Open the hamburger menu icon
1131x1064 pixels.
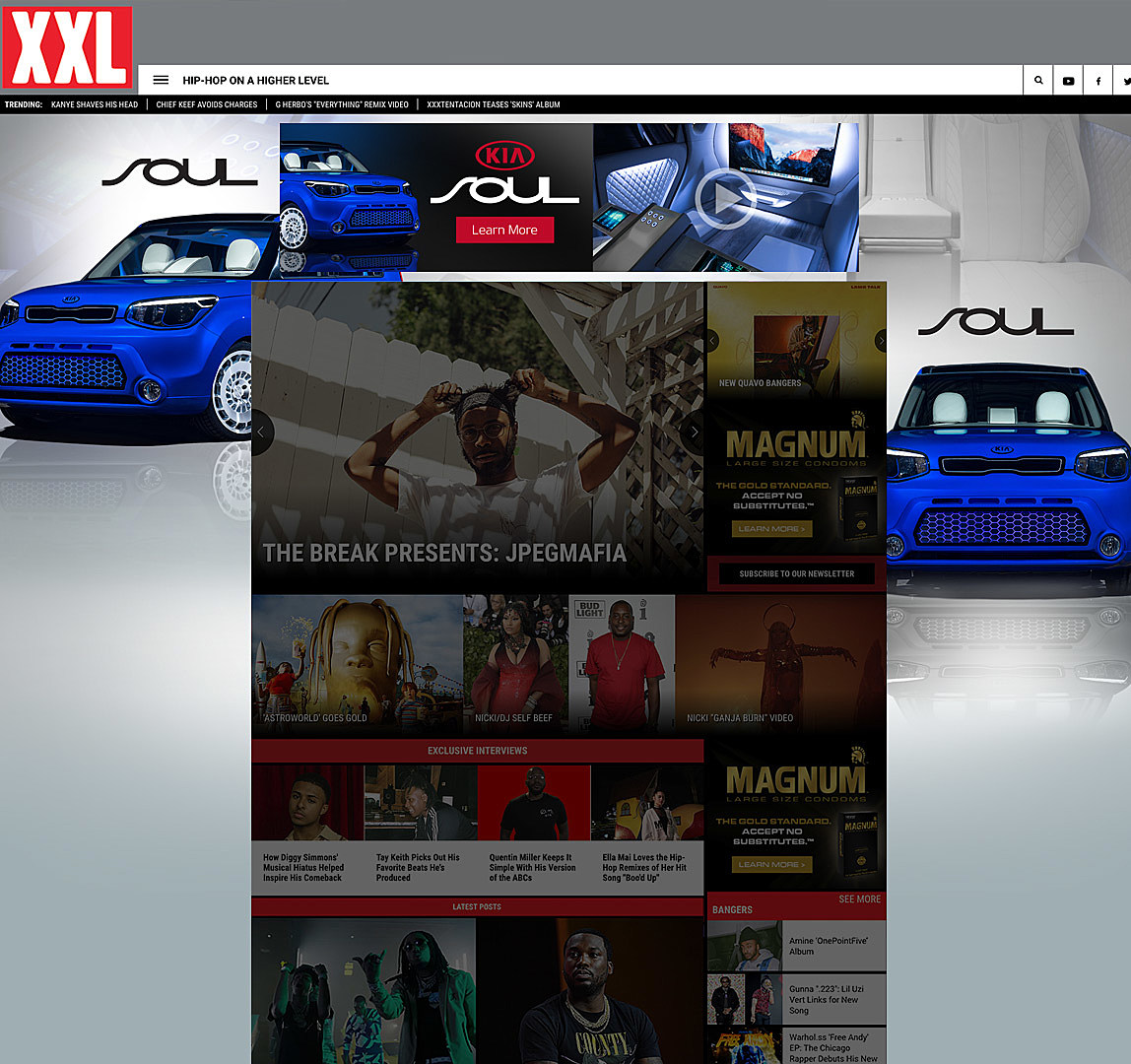[x=161, y=80]
